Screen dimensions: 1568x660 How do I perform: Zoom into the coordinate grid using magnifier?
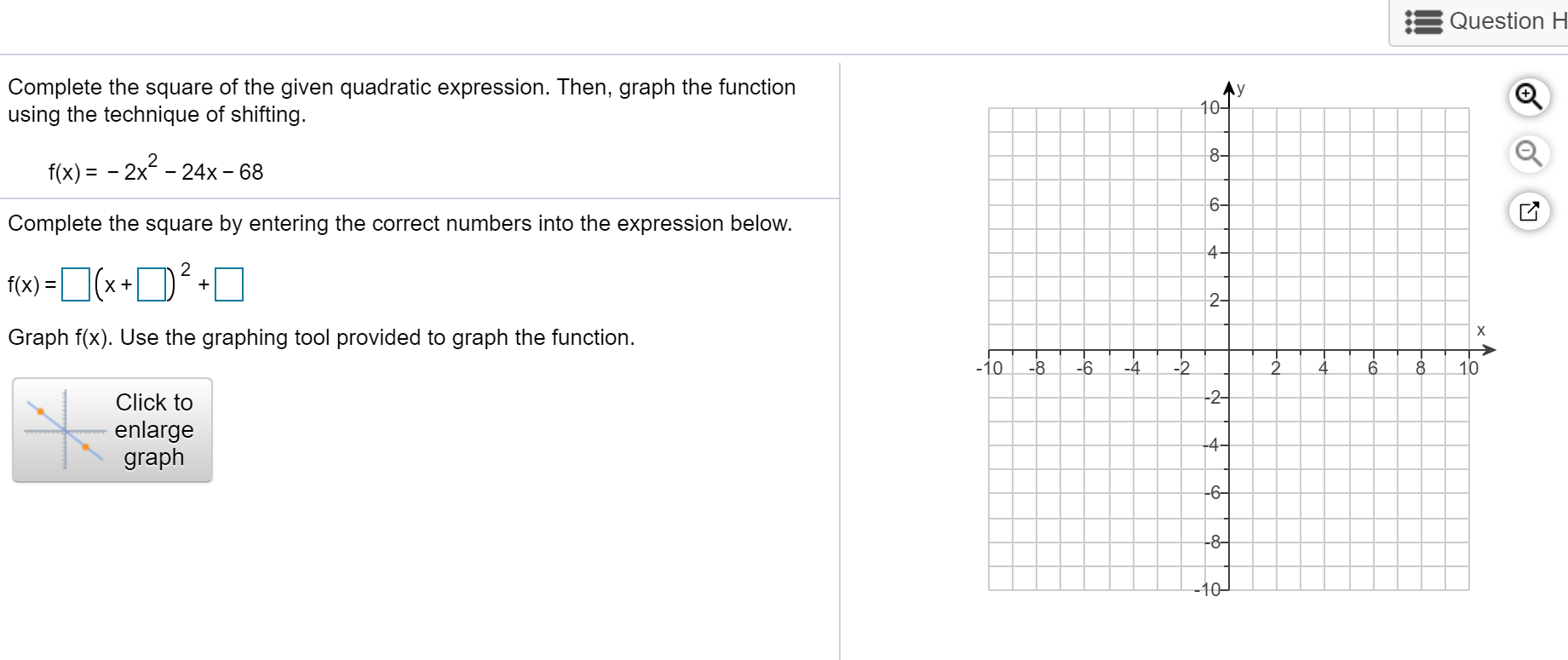(1528, 96)
